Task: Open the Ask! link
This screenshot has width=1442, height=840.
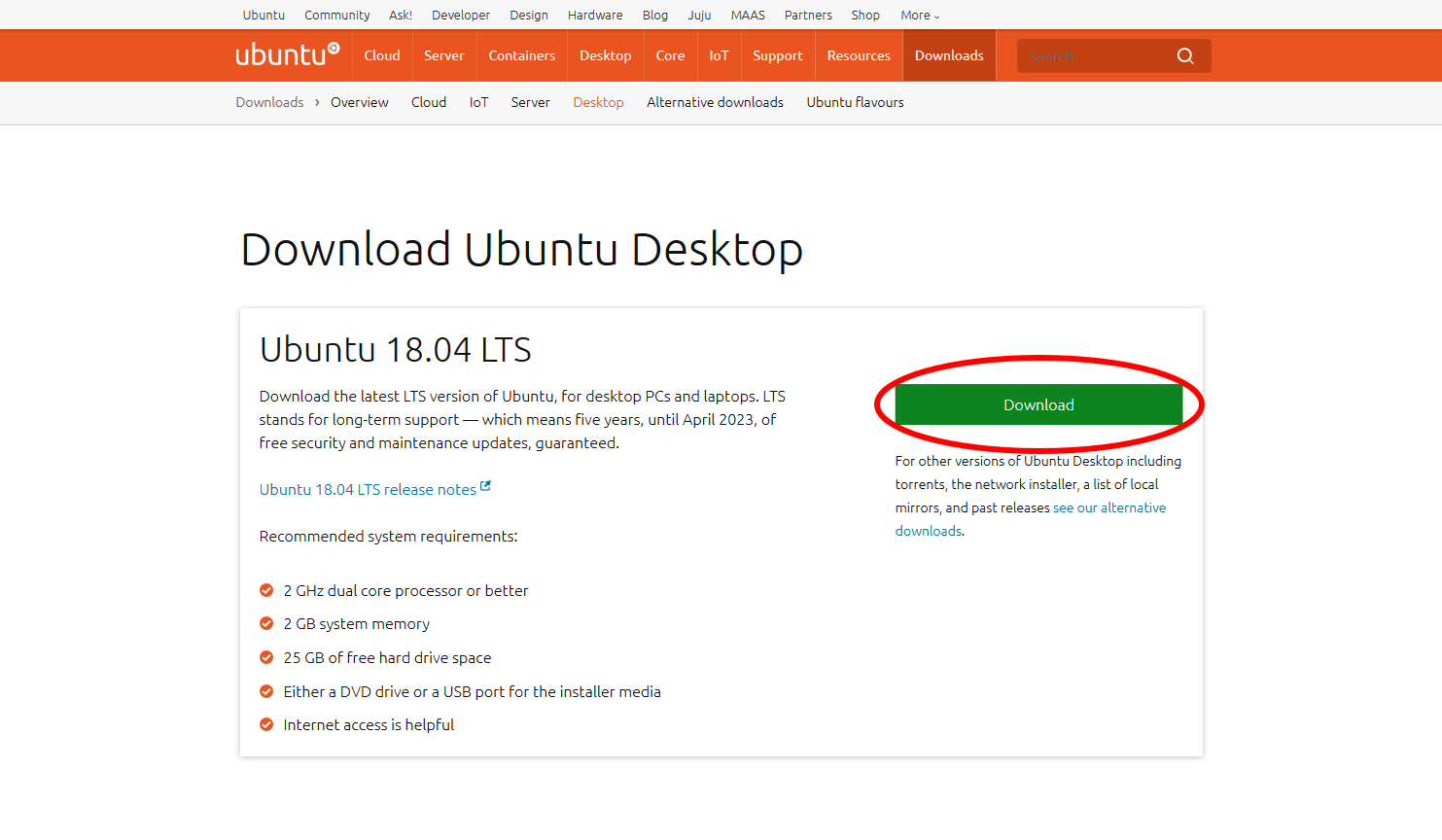Action: [x=401, y=15]
